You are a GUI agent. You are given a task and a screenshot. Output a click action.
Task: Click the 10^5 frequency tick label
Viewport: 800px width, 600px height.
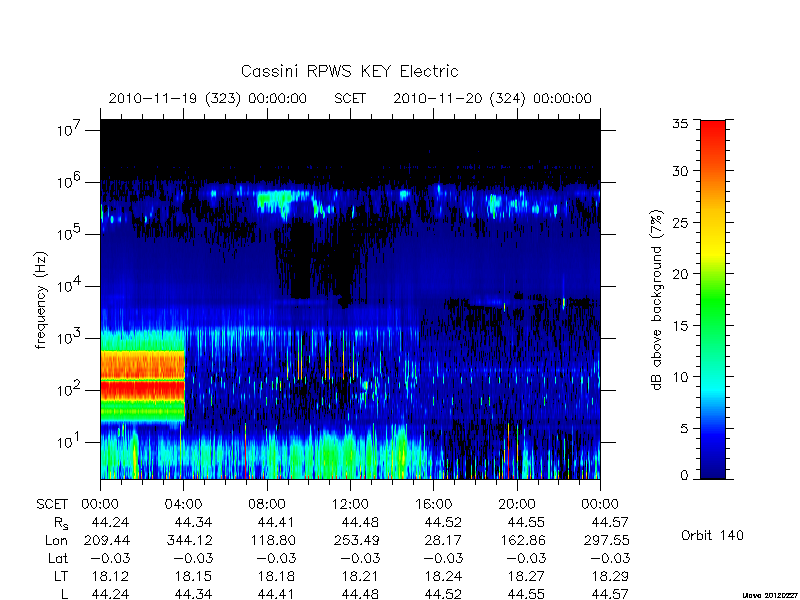coord(70,233)
